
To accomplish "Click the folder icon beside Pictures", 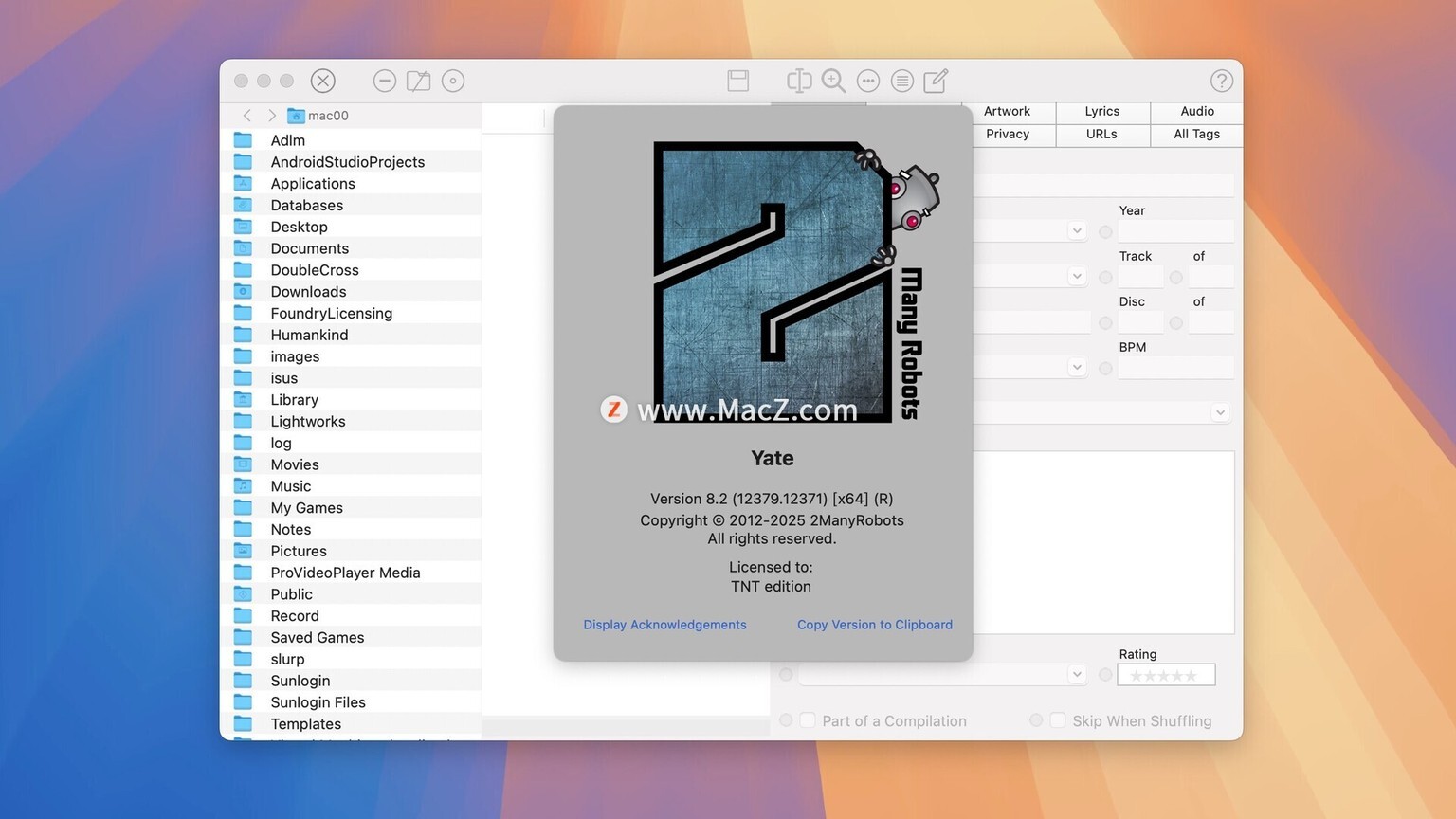I will pyautogui.click(x=244, y=551).
